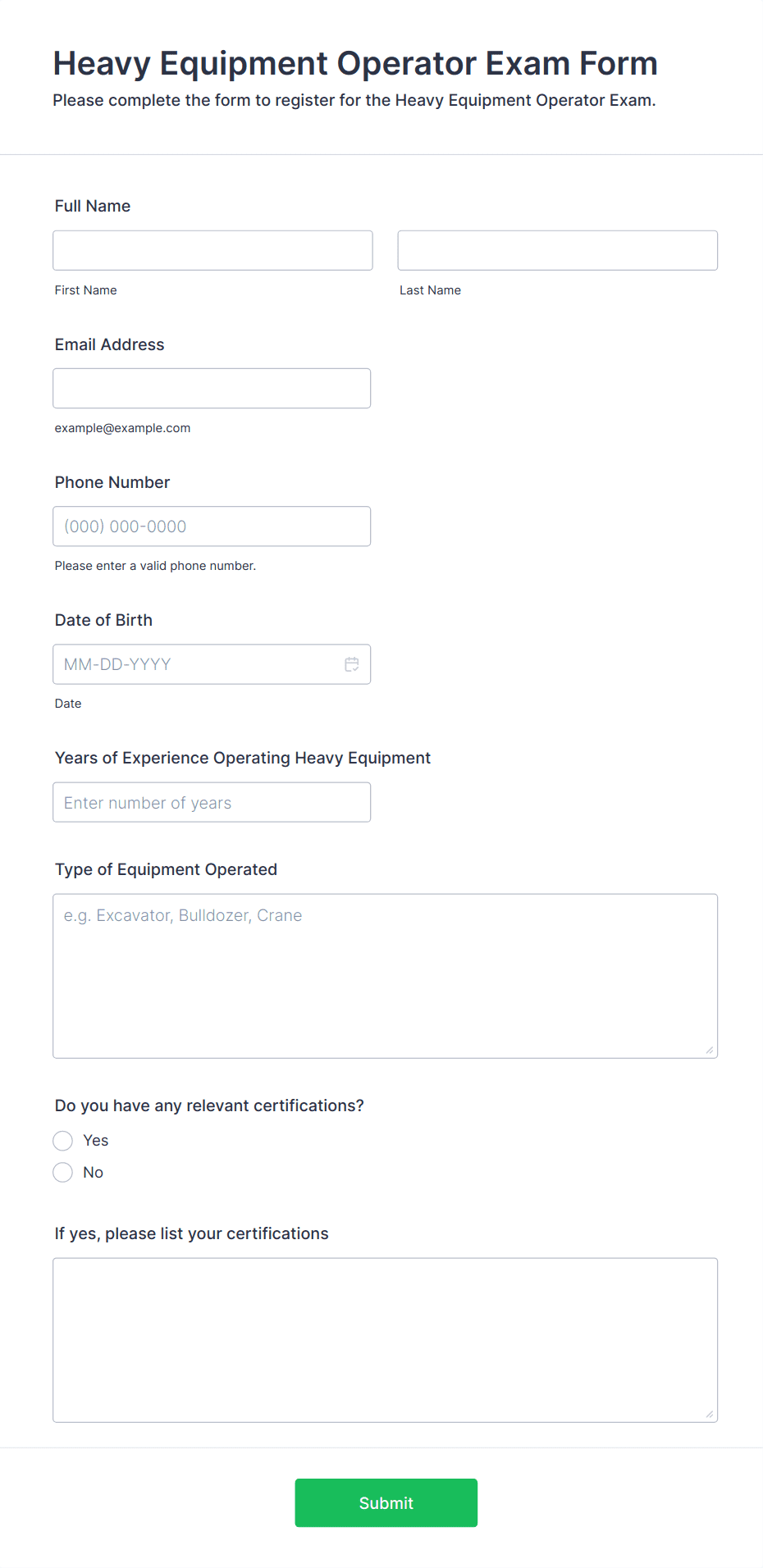The height and width of the screenshot is (1568, 763).
Task: Click the certifications list text area
Action: [385, 1340]
